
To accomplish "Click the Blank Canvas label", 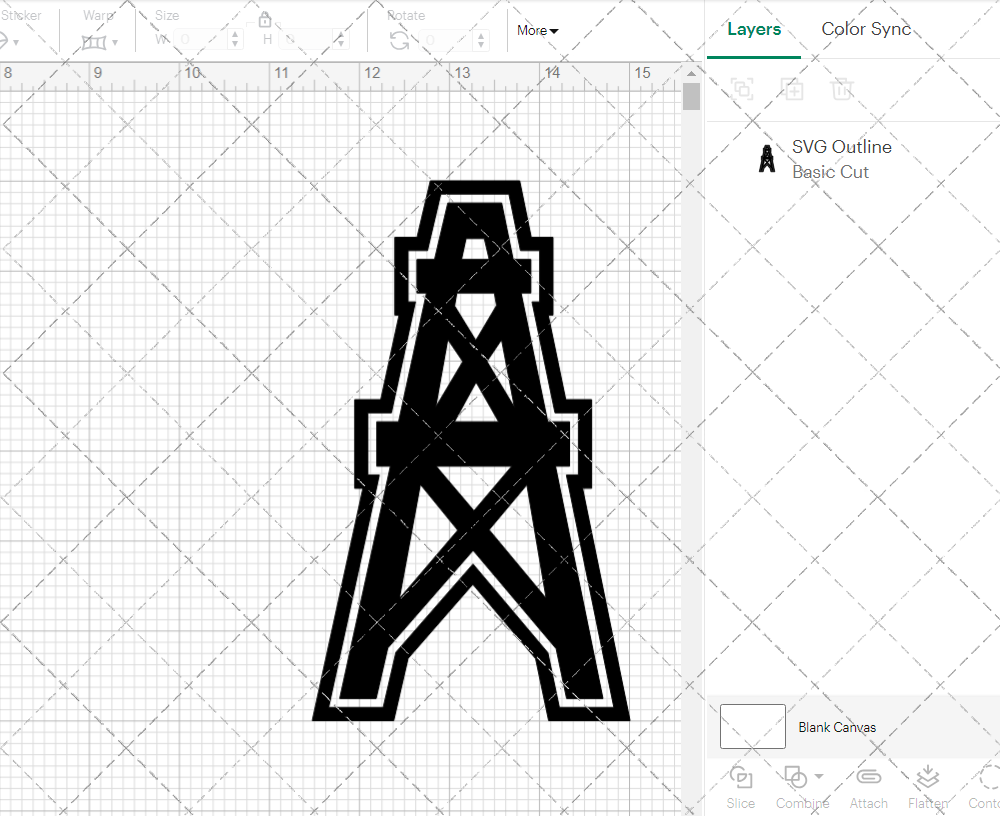I will point(837,727).
